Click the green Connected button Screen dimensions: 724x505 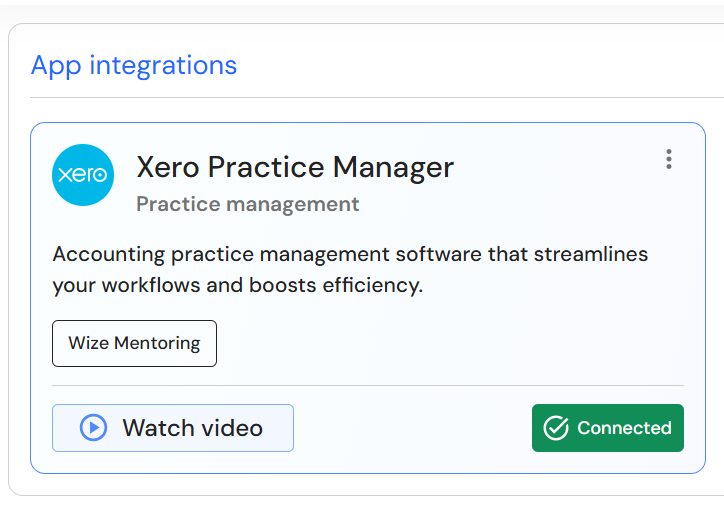607,428
